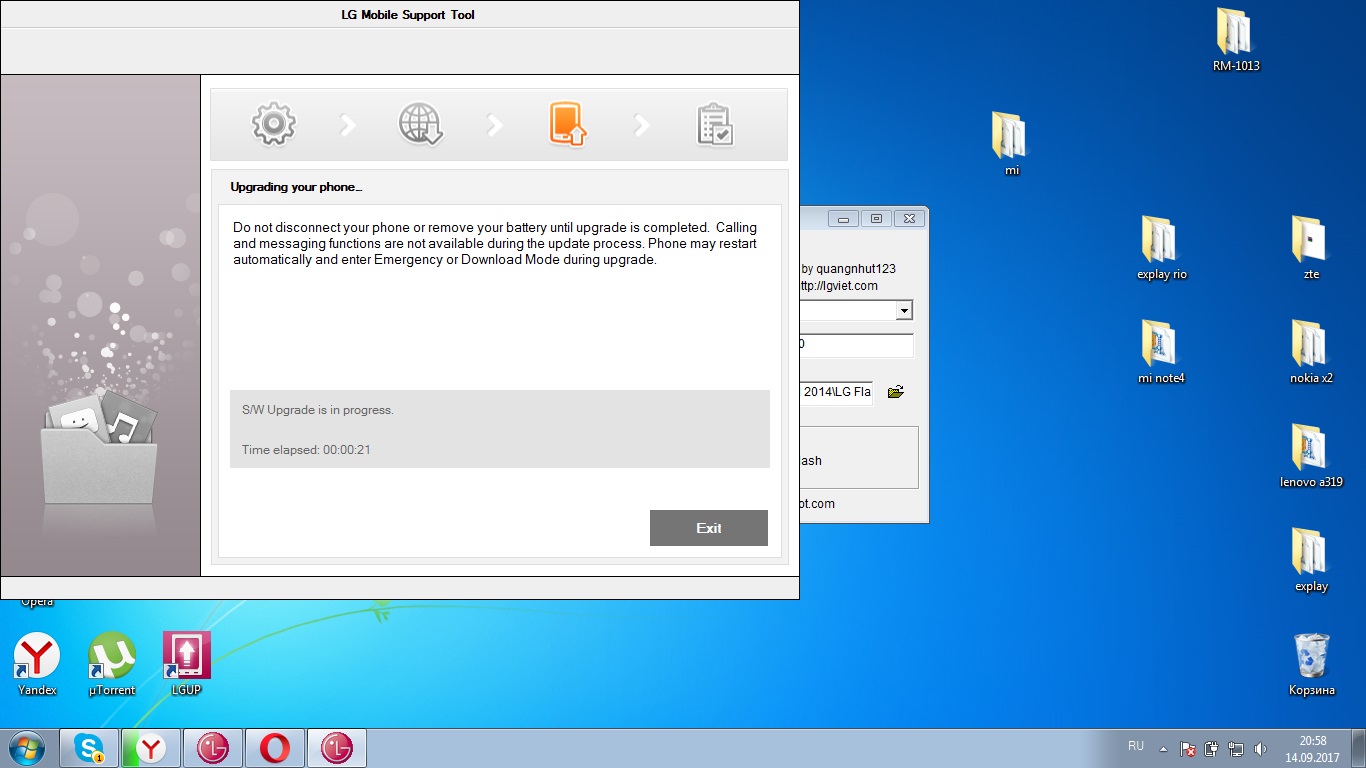Switch to LG taskbar item between Yandex and Opera

point(214,748)
